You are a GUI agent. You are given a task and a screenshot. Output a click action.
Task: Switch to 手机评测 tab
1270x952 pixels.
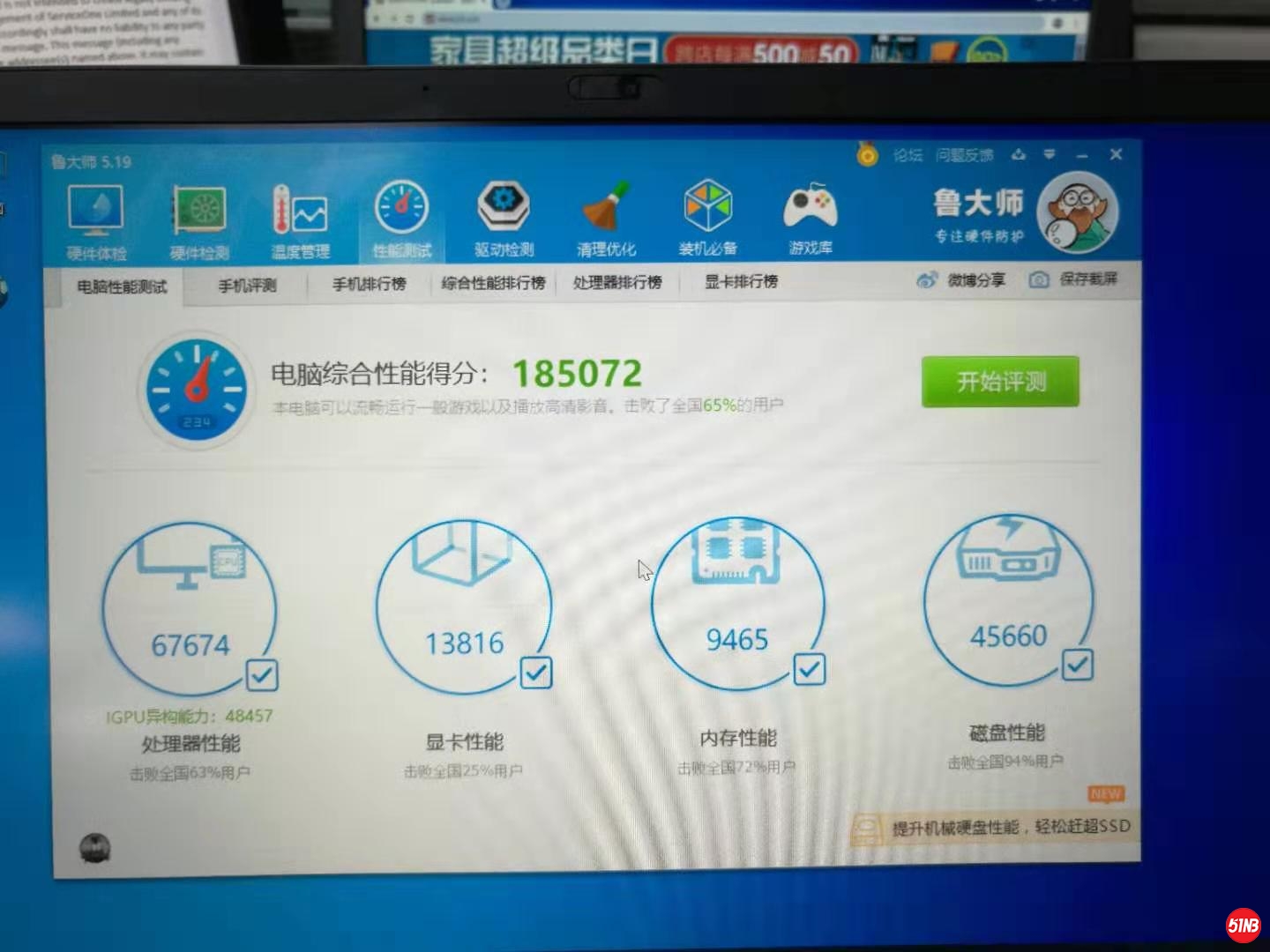point(247,286)
